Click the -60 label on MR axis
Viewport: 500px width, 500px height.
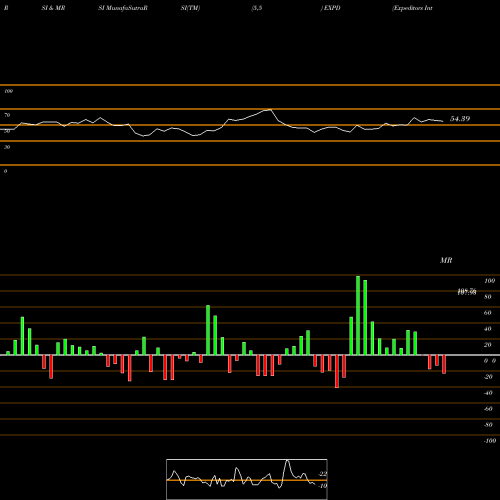click(488, 409)
